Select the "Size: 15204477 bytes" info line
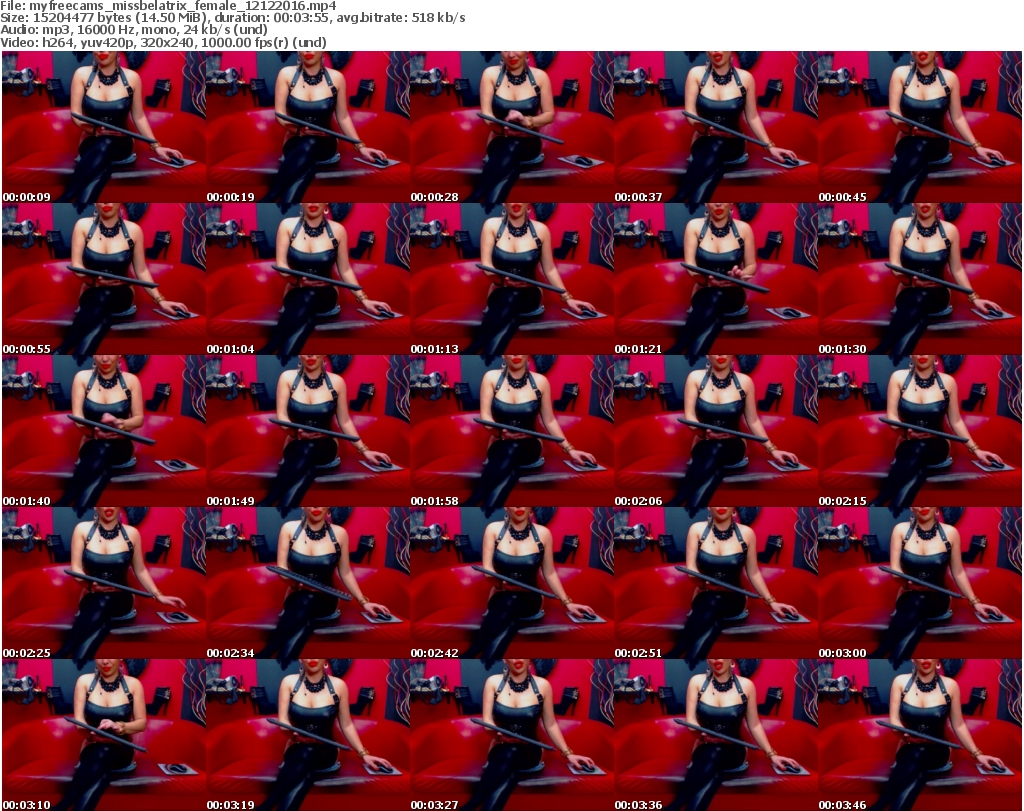1024x811 pixels. (232, 18)
